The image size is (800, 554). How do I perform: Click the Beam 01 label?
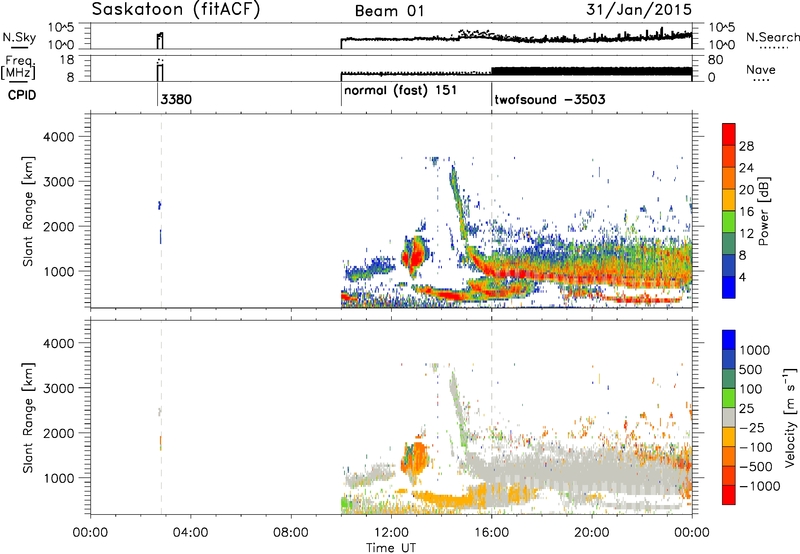(x=389, y=11)
